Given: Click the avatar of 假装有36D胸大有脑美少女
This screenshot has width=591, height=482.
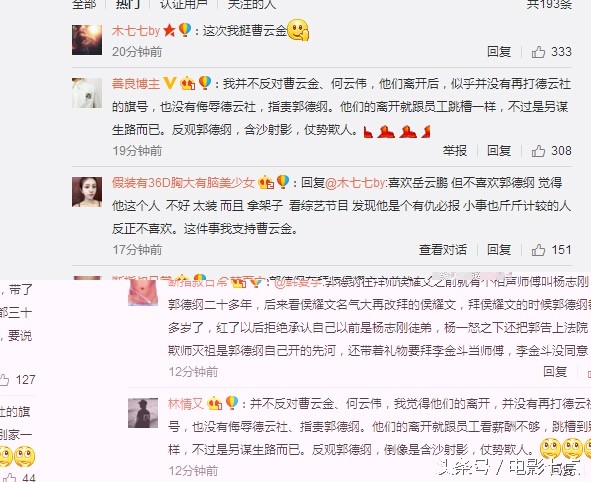Looking at the screenshot, I should click(x=87, y=192).
